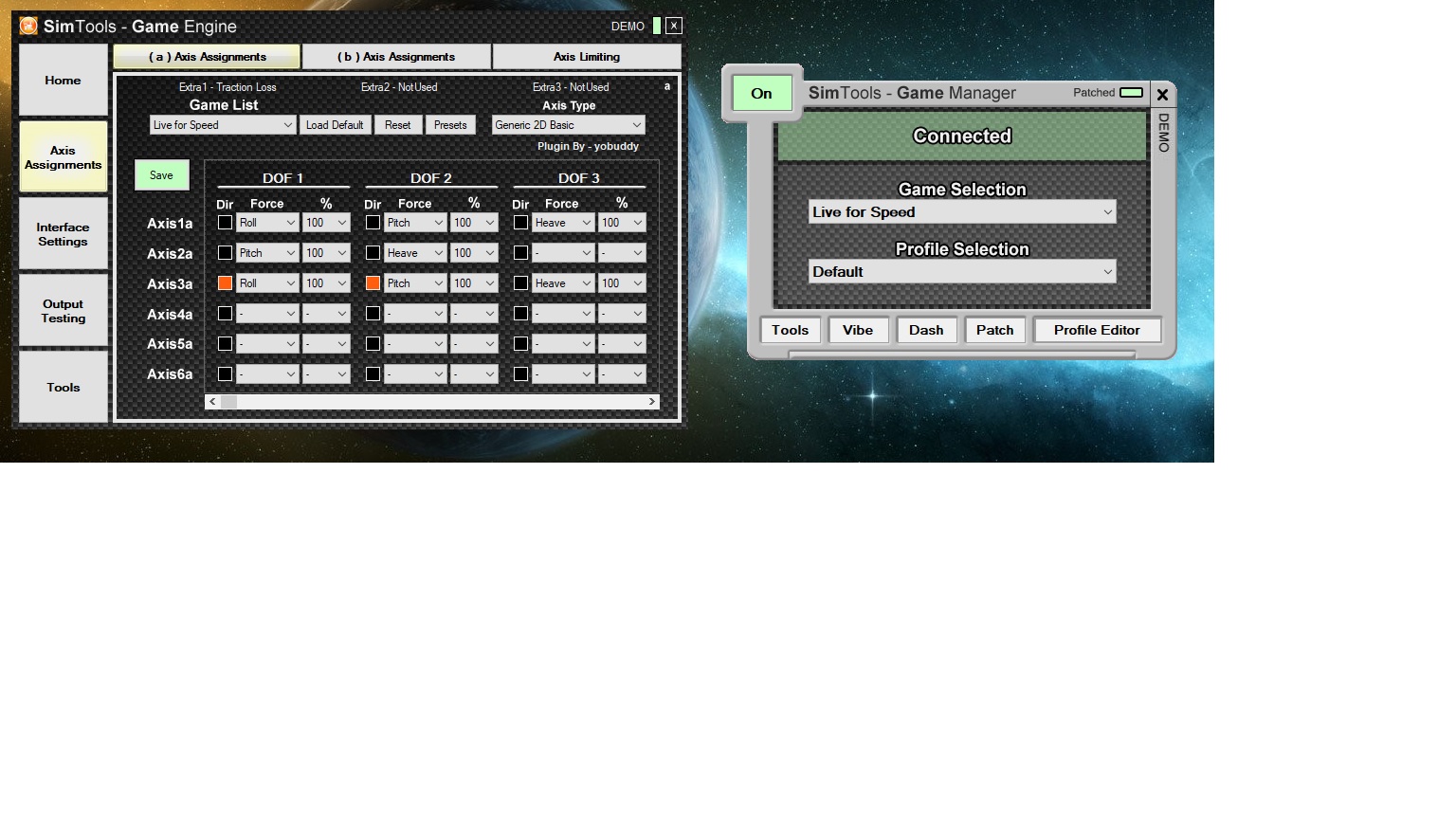The width and height of the screenshot is (1456, 819).
Task: Click the DOF 3 column header
Action: (579, 178)
